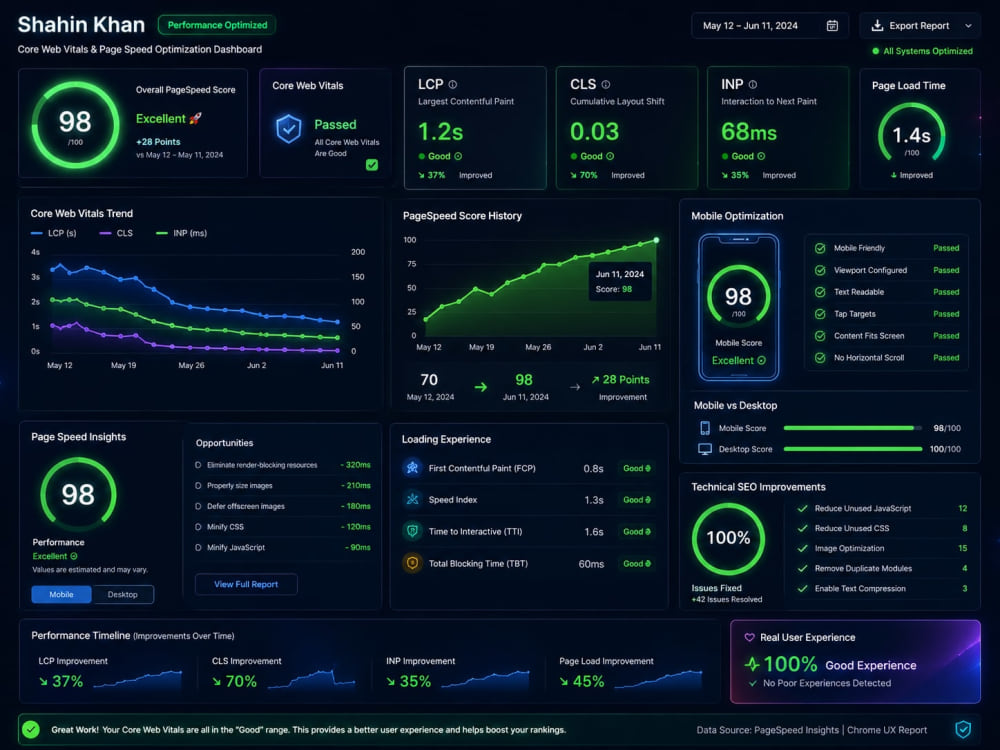1000x750 pixels.
Task: Select Minify CSS radio
Action: click(x=198, y=527)
